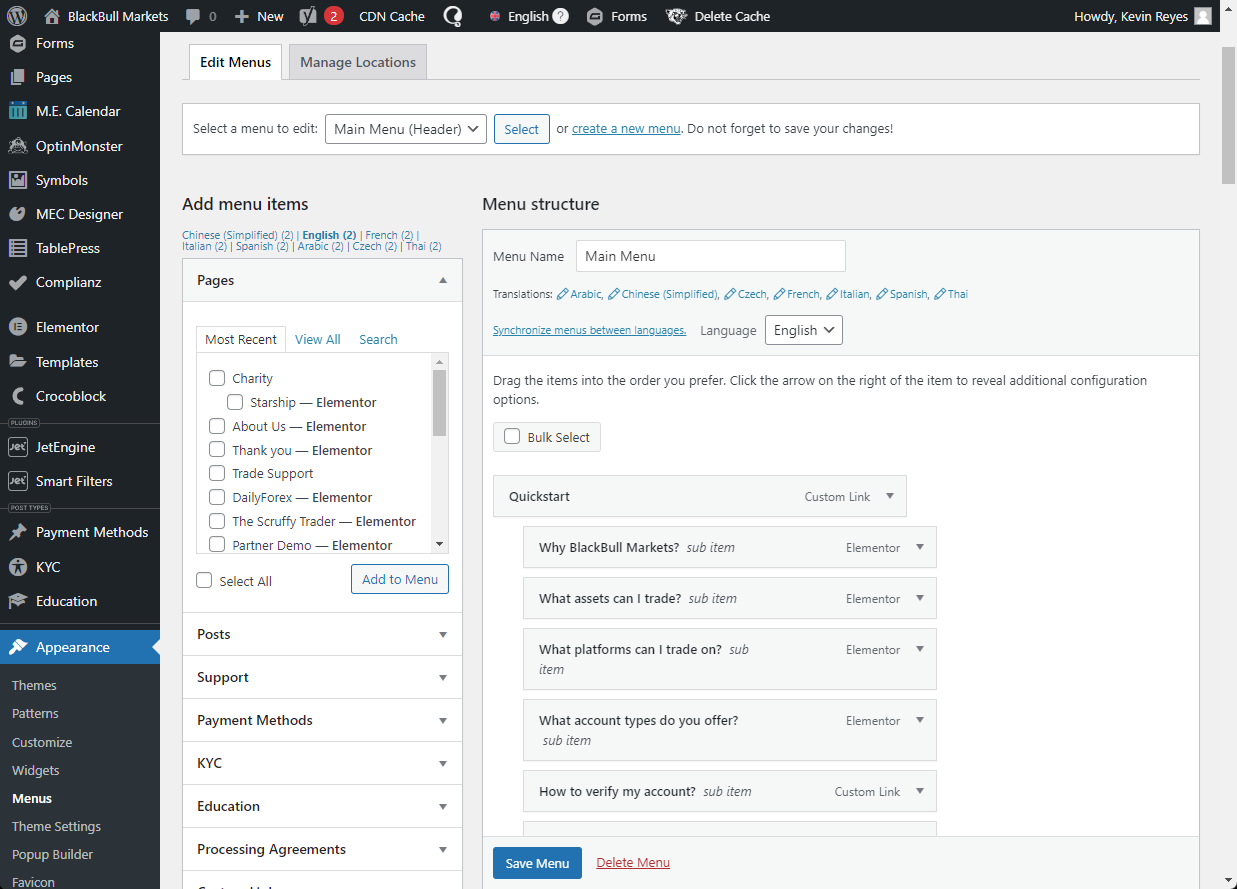Open Crocoblock sidebar icon
This screenshot has width=1237, height=889.
click(17, 396)
